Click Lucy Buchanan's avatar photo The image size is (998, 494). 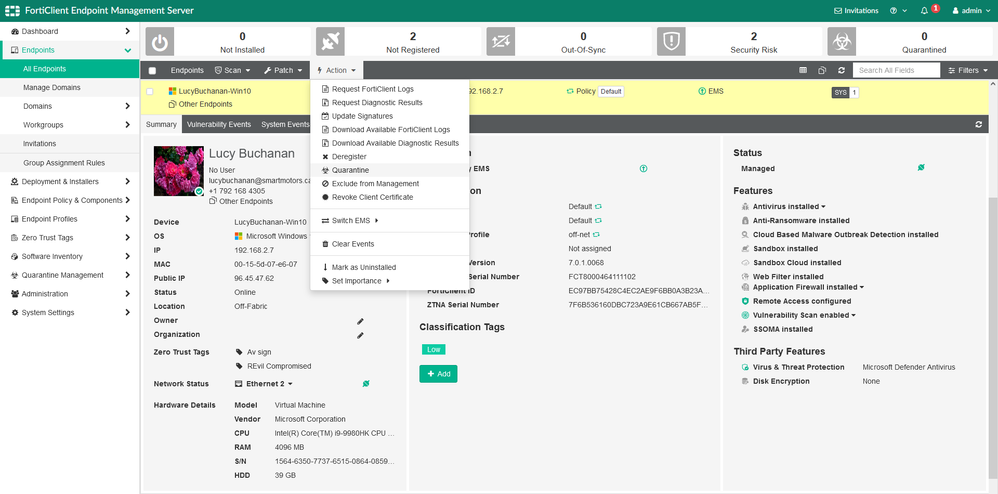tap(179, 171)
